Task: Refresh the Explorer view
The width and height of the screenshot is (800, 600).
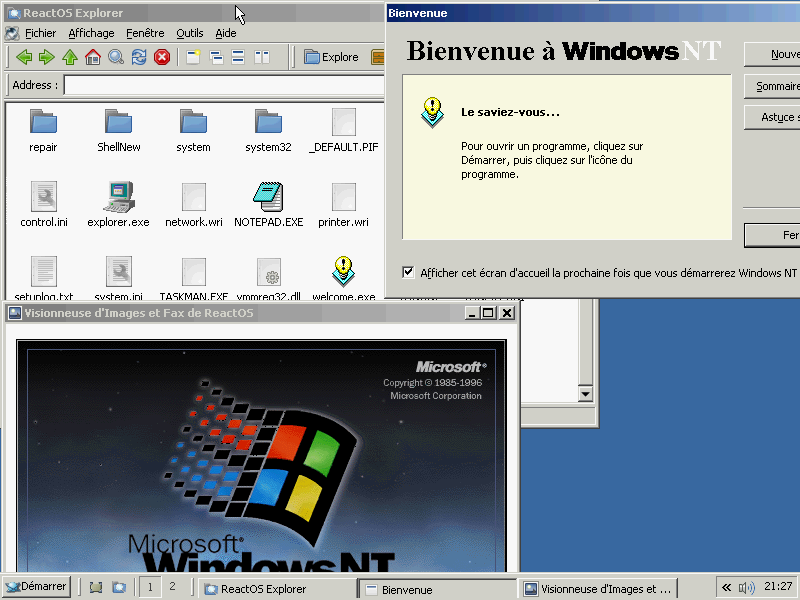Action: click(139, 57)
